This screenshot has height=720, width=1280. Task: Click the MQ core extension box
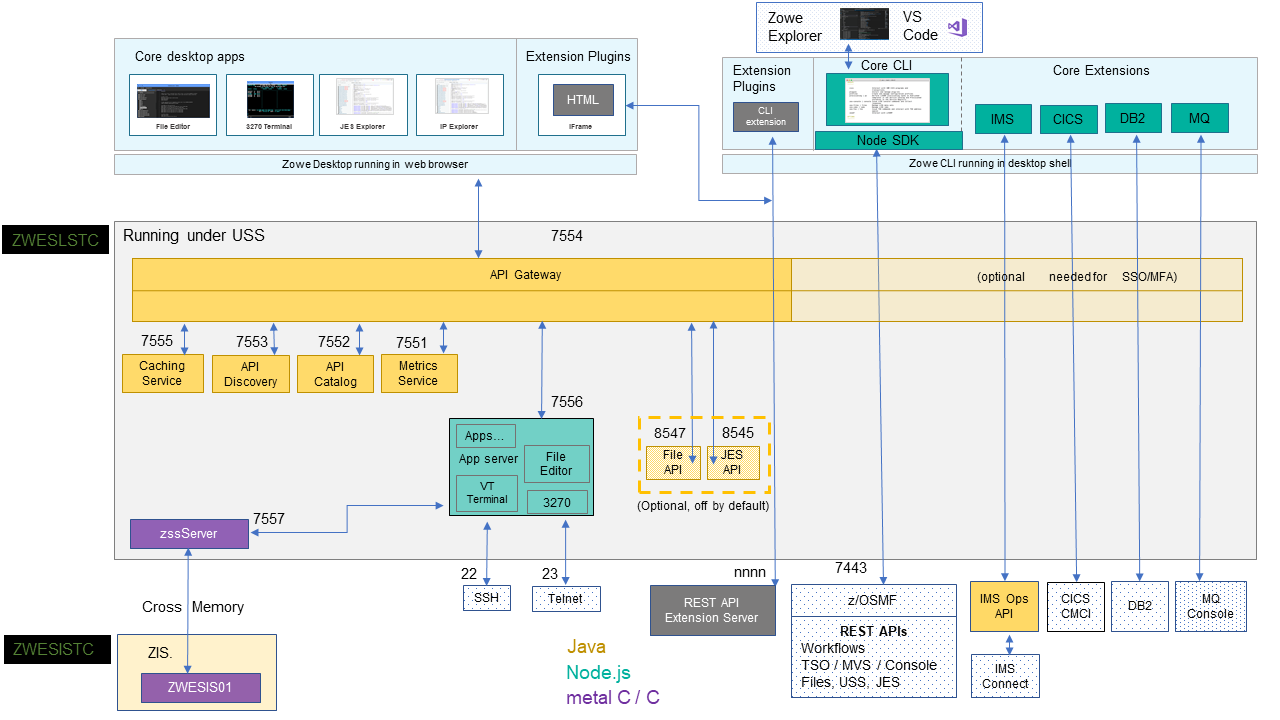tap(1199, 118)
